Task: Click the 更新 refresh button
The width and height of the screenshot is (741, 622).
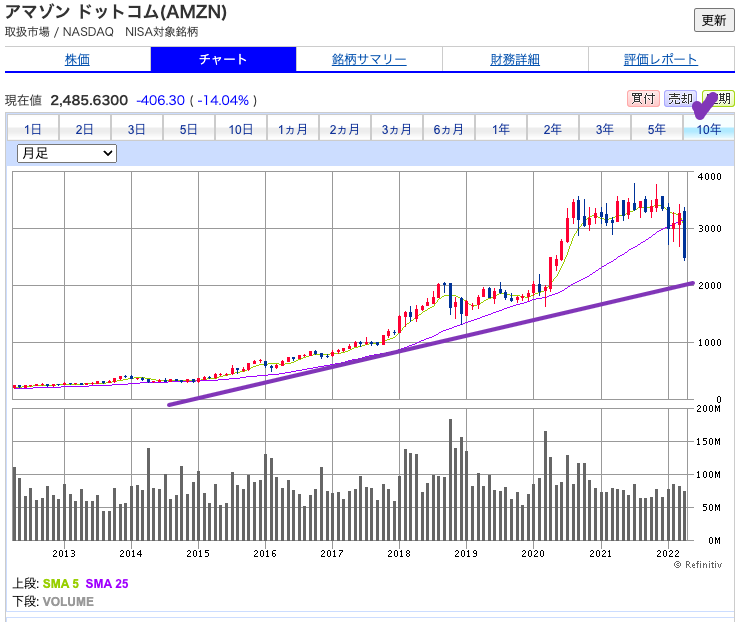Action: 714,20
